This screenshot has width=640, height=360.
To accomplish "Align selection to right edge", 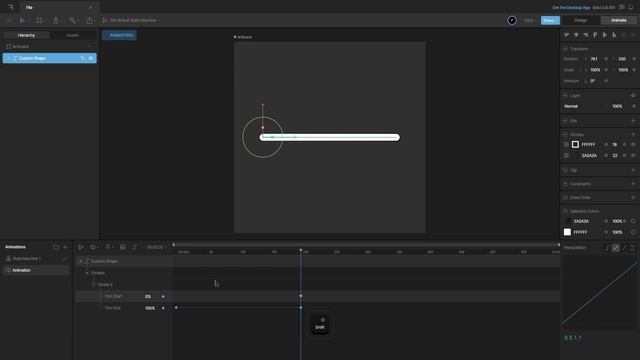I will tap(586, 35).
